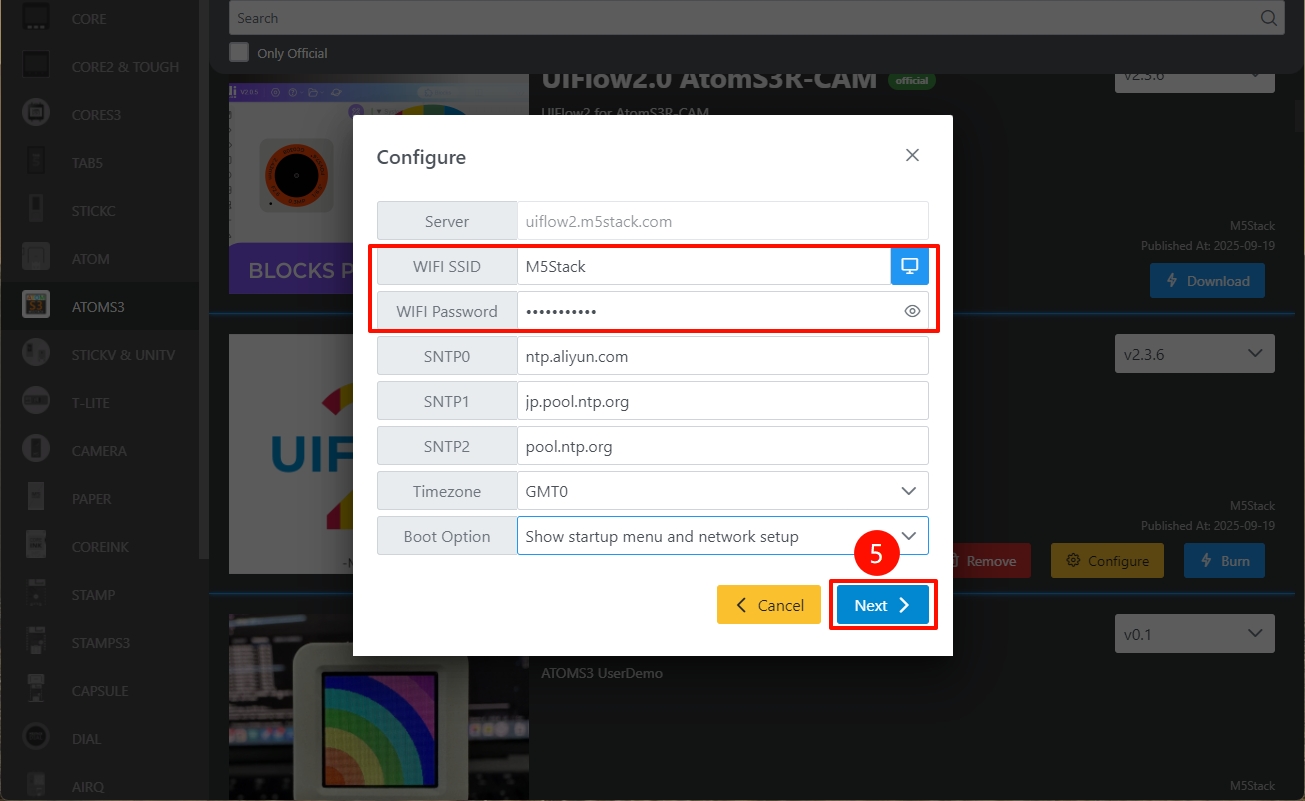The image size is (1305, 801).
Task: Open the second firmware v2.3.6 dropdown
Action: coord(1194,354)
